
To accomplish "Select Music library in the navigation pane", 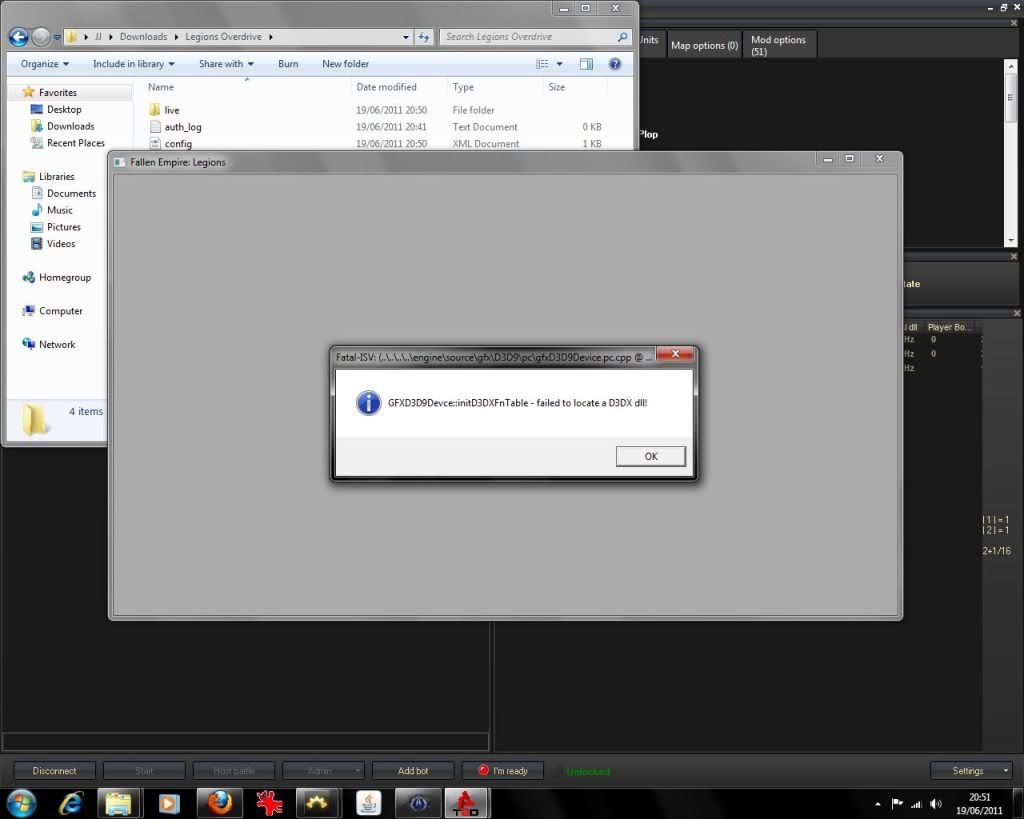I will [x=59, y=210].
